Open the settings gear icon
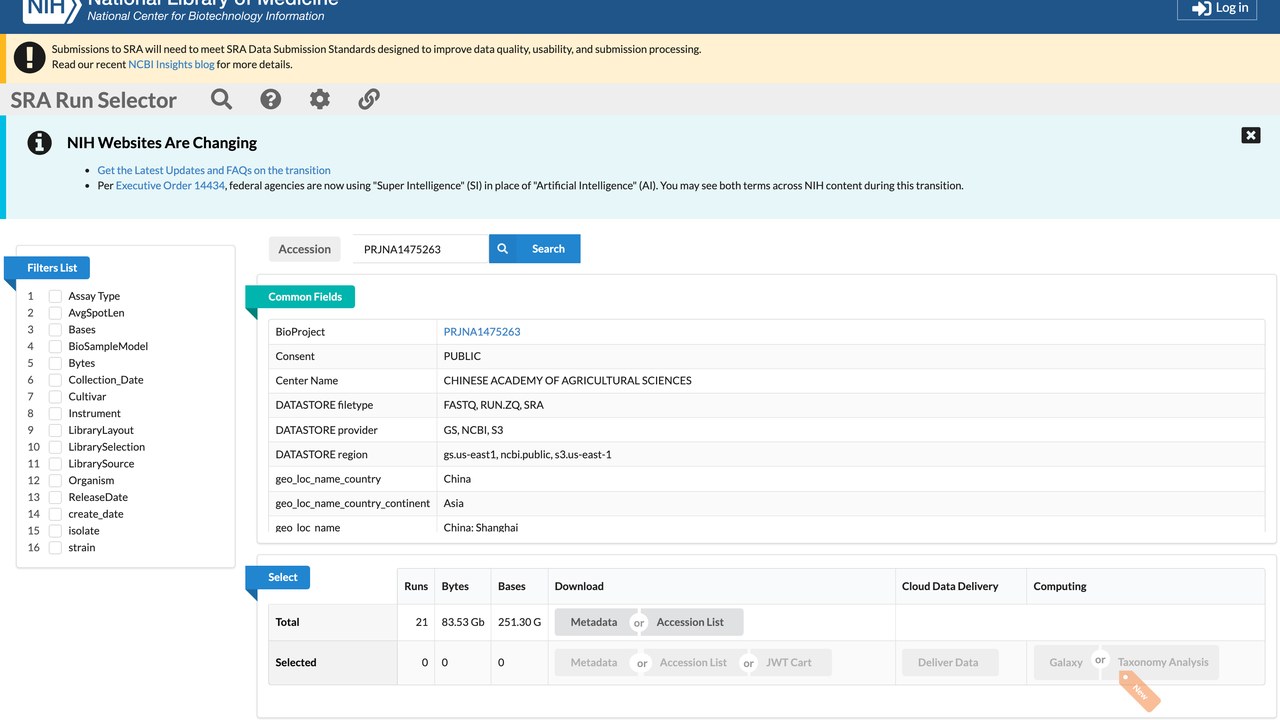 [320, 99]
